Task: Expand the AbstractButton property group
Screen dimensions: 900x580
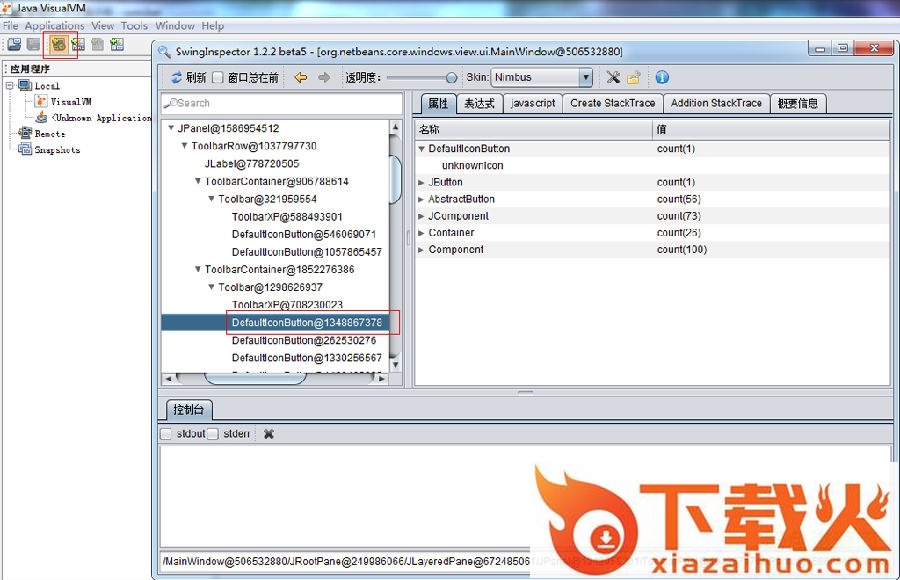Action: tap(421, 199)
